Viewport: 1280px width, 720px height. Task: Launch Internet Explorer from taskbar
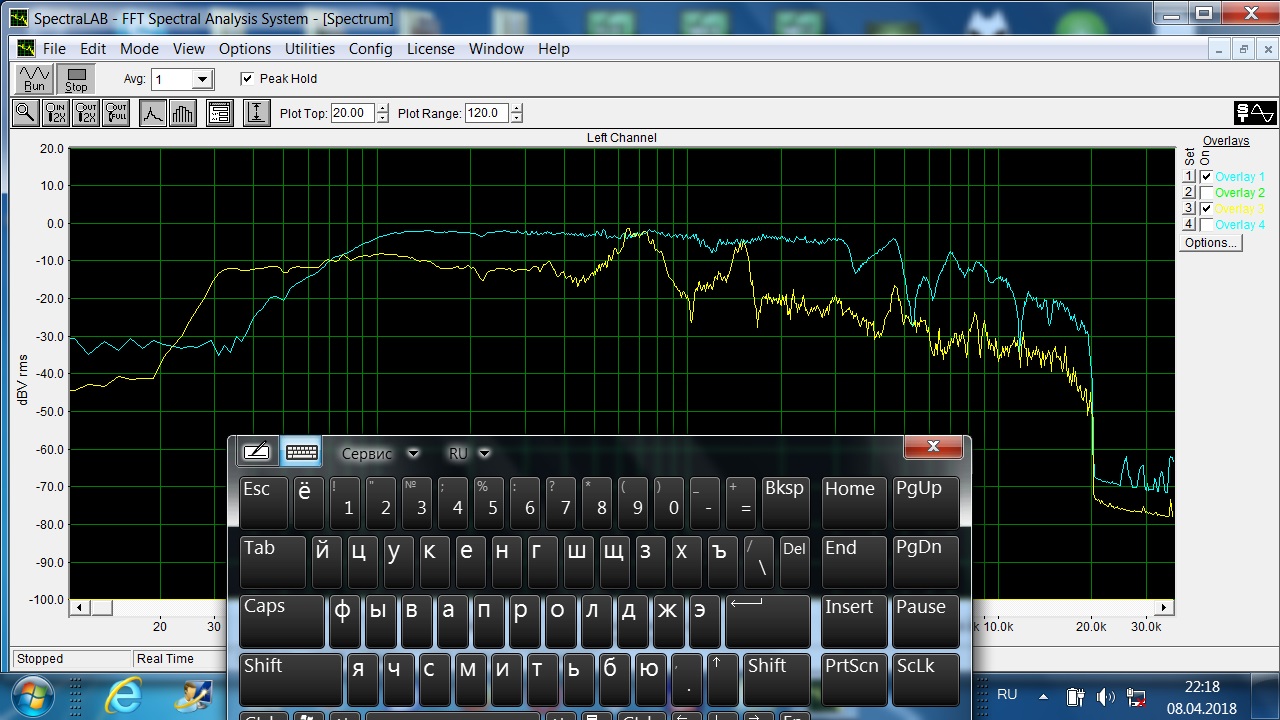[x=123, y=697]
